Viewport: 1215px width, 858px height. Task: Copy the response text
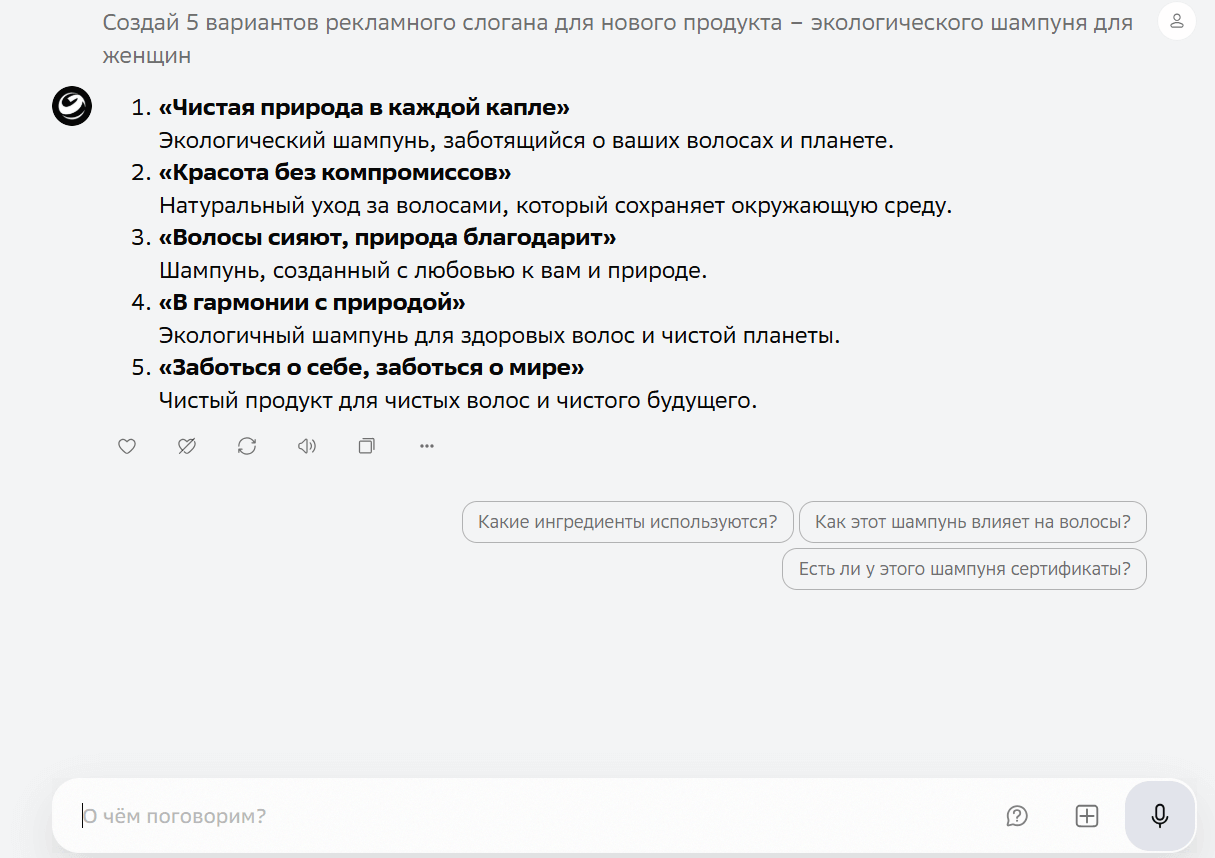tap(366, 446)
